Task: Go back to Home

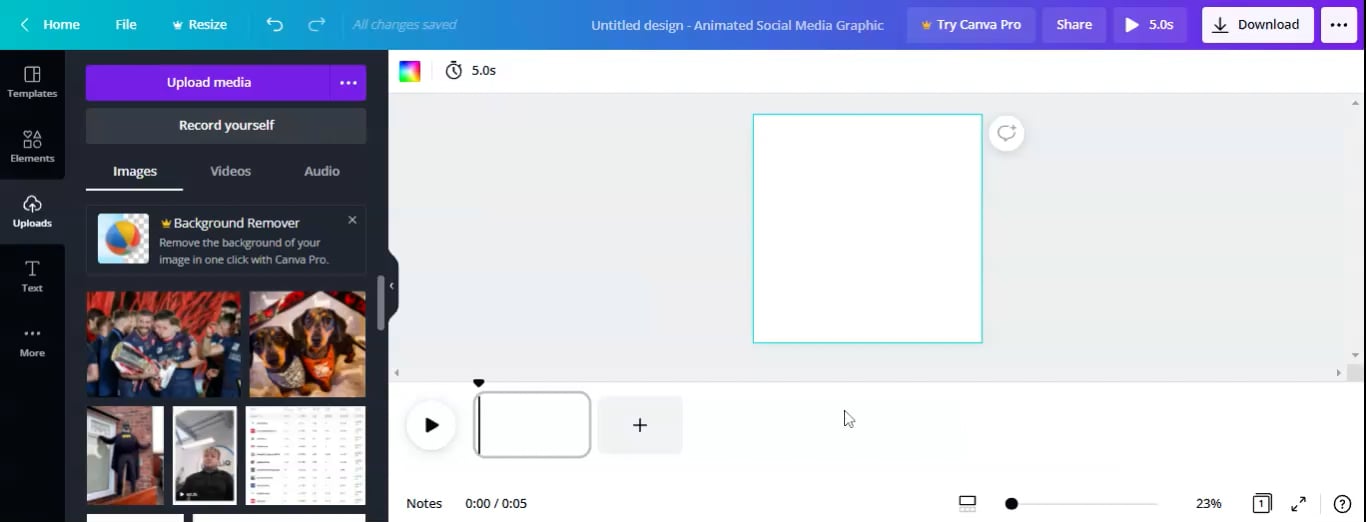Action: tap(50, 24)
